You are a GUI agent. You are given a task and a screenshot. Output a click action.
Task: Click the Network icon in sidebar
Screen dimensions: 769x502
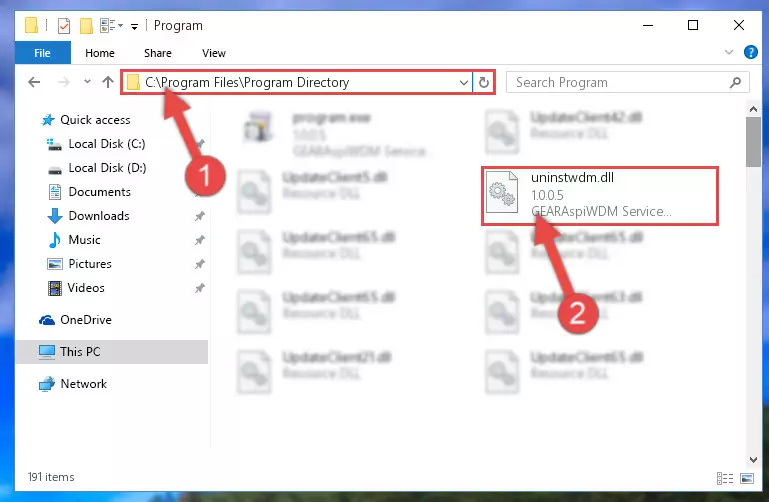47,384
